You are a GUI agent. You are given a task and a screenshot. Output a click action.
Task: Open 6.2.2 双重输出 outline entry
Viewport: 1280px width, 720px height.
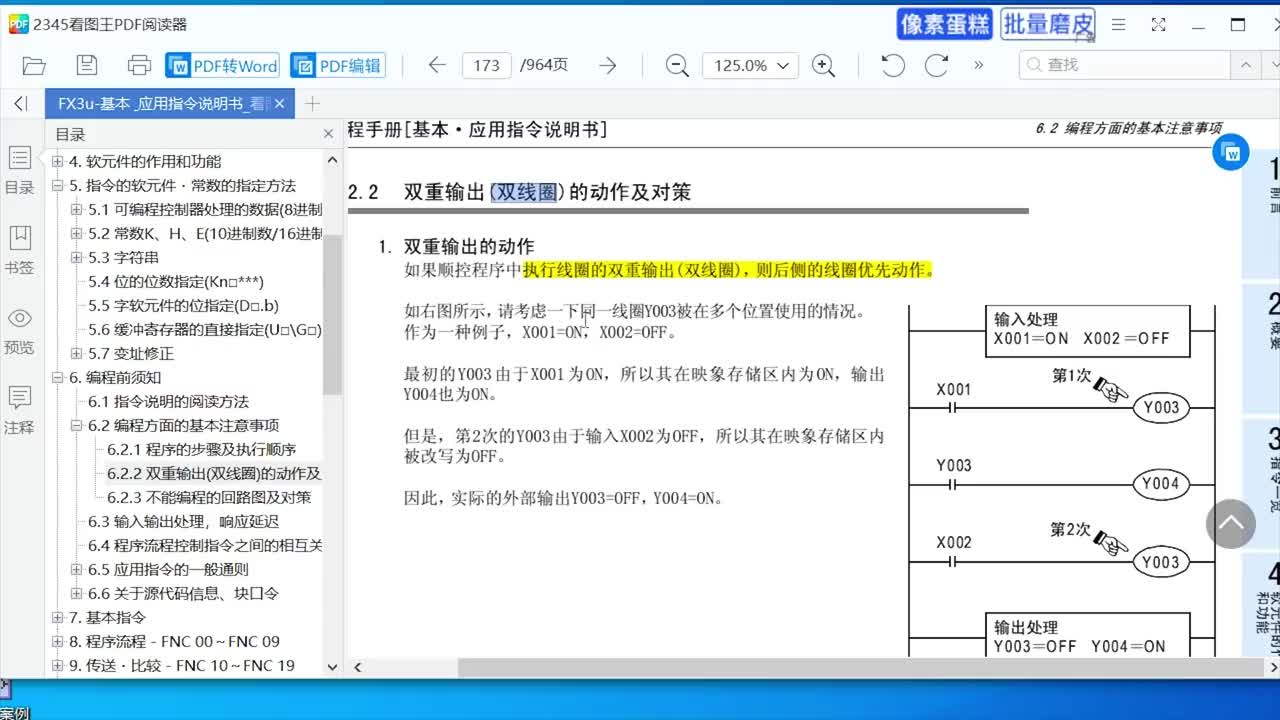coord(214,474)
